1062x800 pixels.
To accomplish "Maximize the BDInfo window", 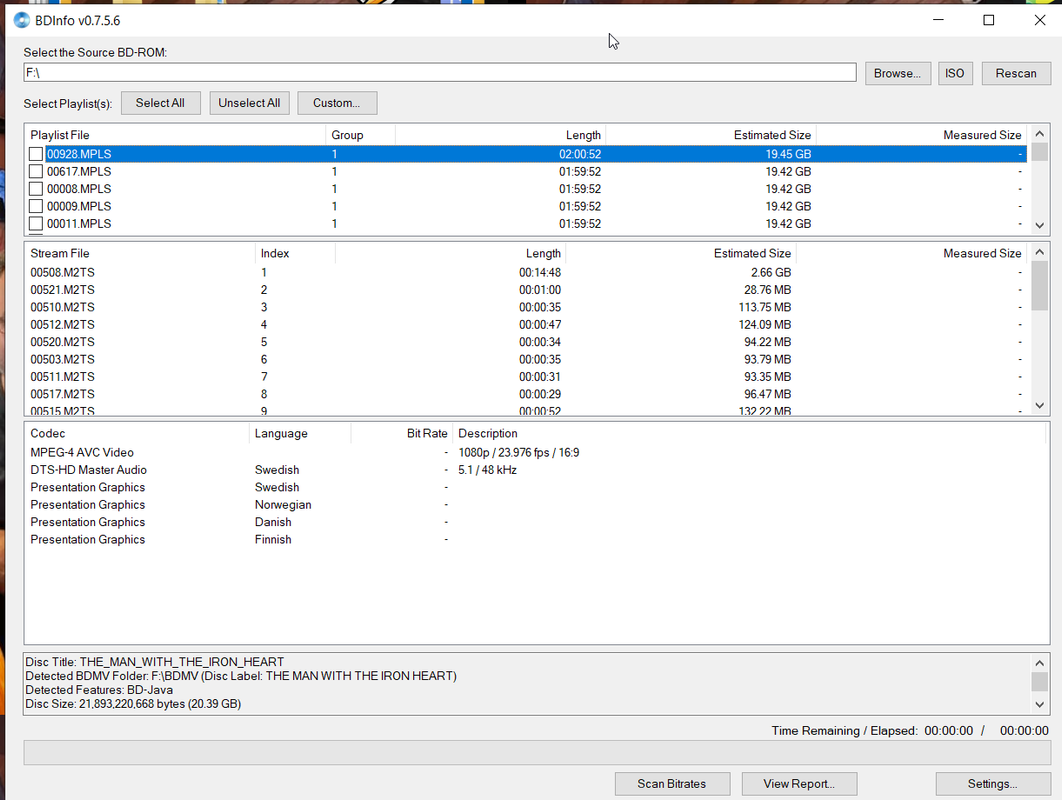I will 989,20.
